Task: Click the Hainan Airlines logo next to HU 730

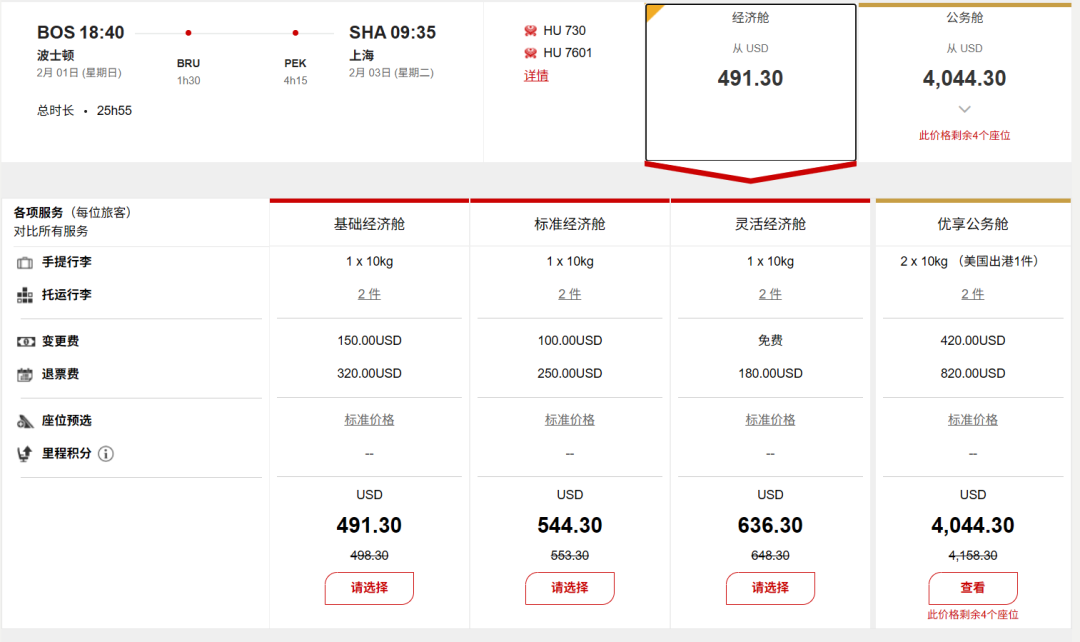Action: pyautogui.click(x=531, y=31)
